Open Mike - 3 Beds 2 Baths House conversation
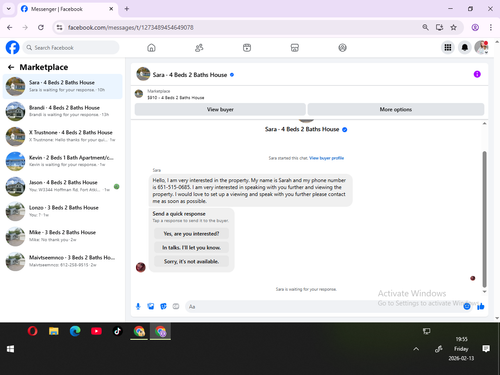This screenshot has width=500, height=375. (63, 236)
